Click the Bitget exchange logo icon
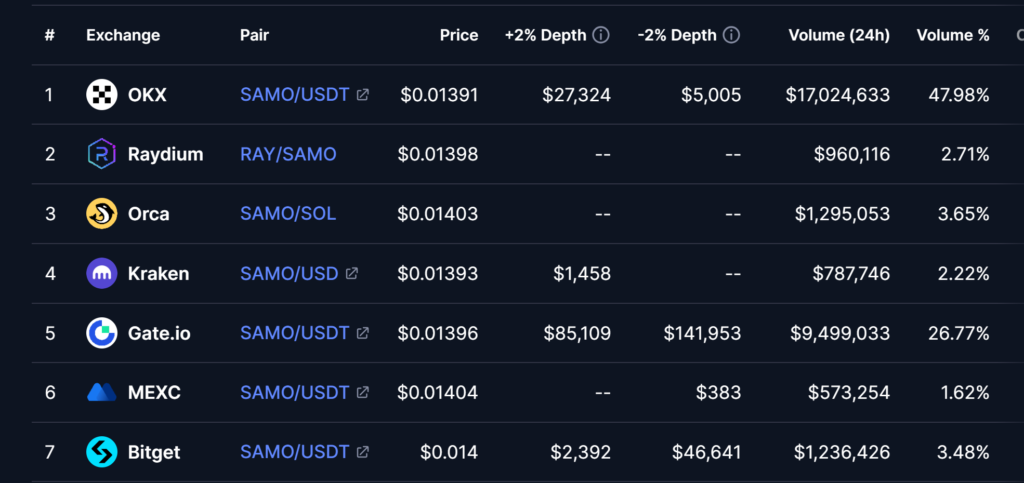The image size is (1024, 483). click(102, 452)
